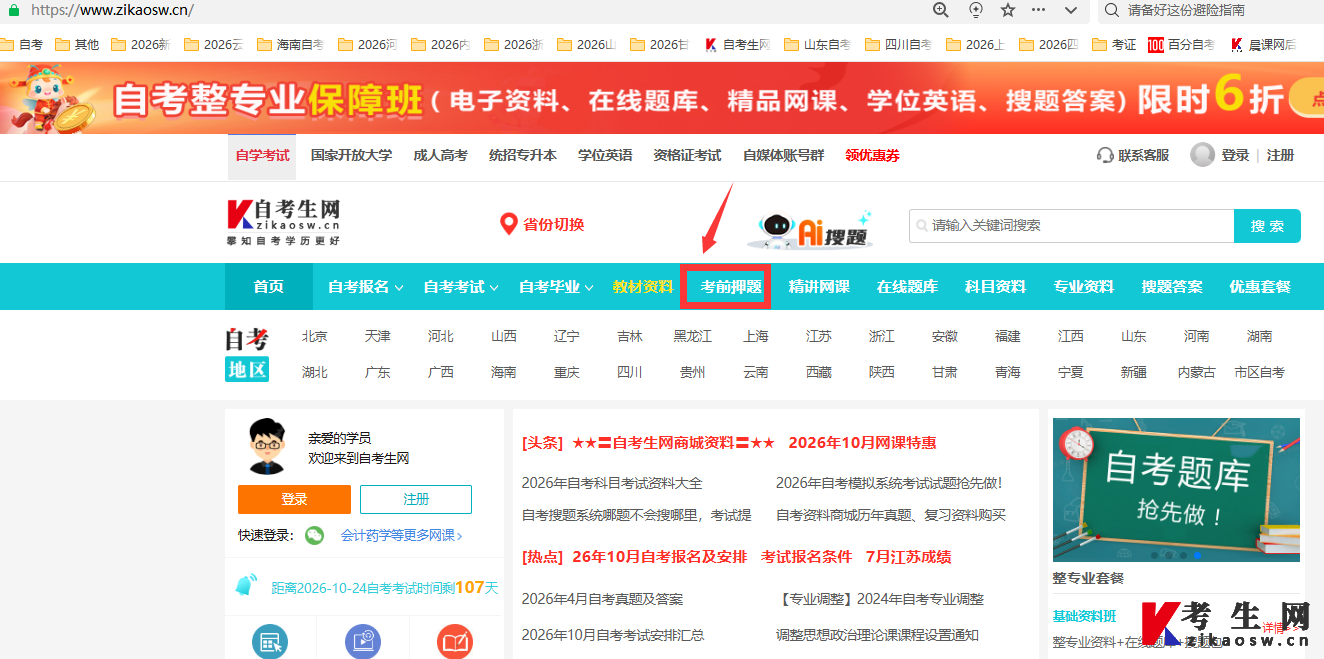This screenshot has height=659, width=1324.
Task: Choose the 市区自考 region link
Action: (1260, 372)
